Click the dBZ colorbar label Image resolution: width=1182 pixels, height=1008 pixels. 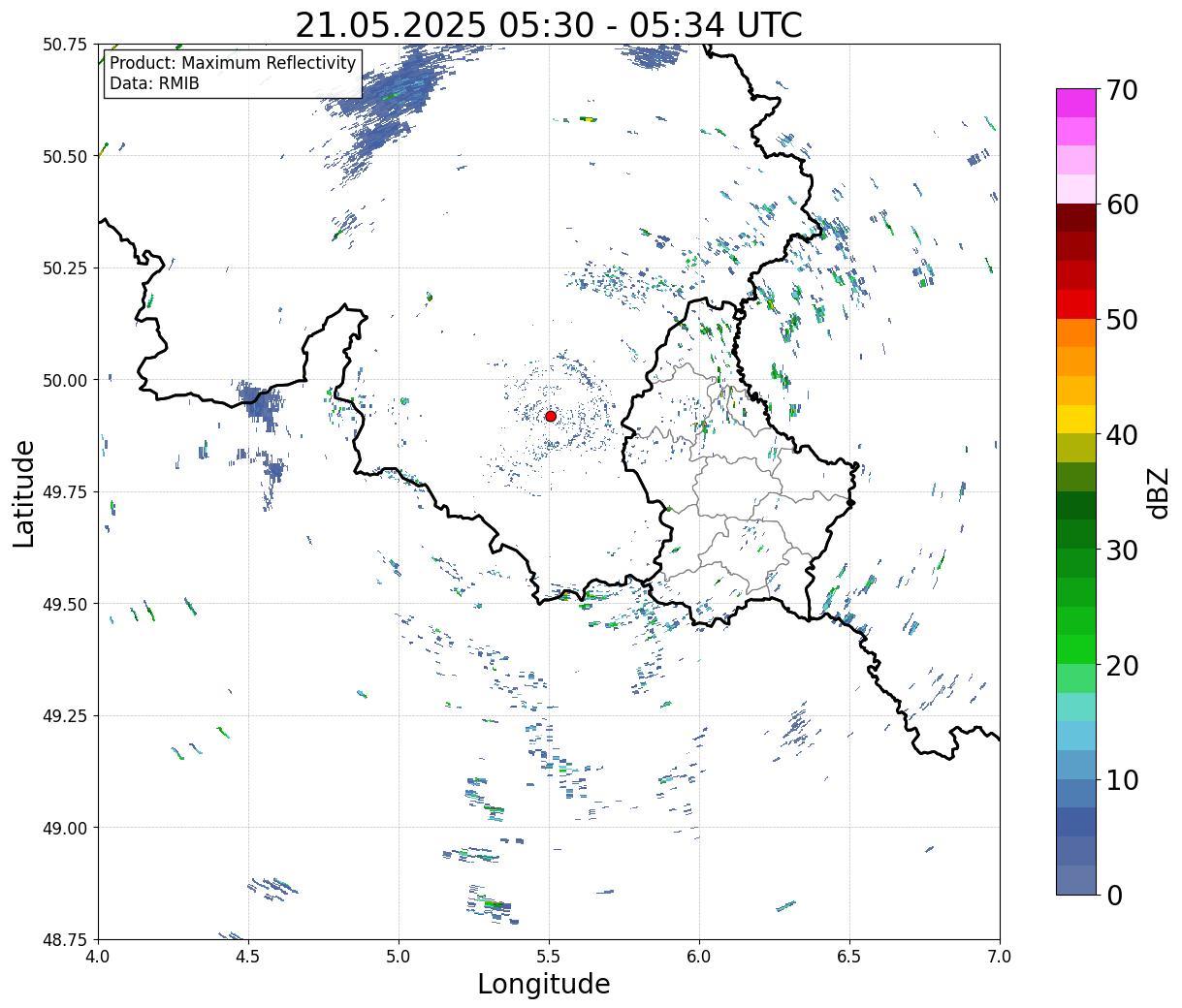click(1158, 492)
